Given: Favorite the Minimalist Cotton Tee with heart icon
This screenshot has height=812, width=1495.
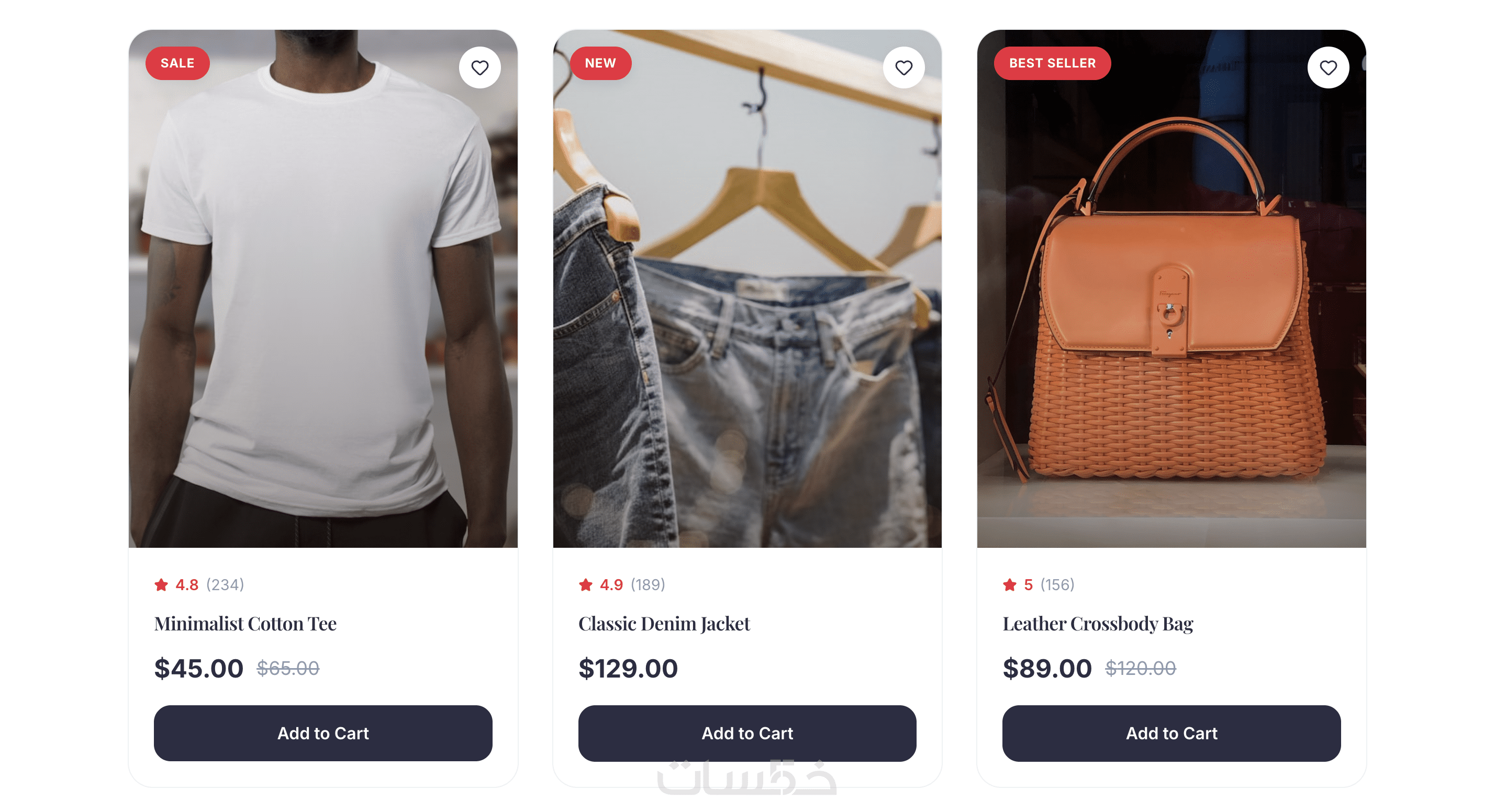Looking at the screenshot, I should click(x=479, y=67).
